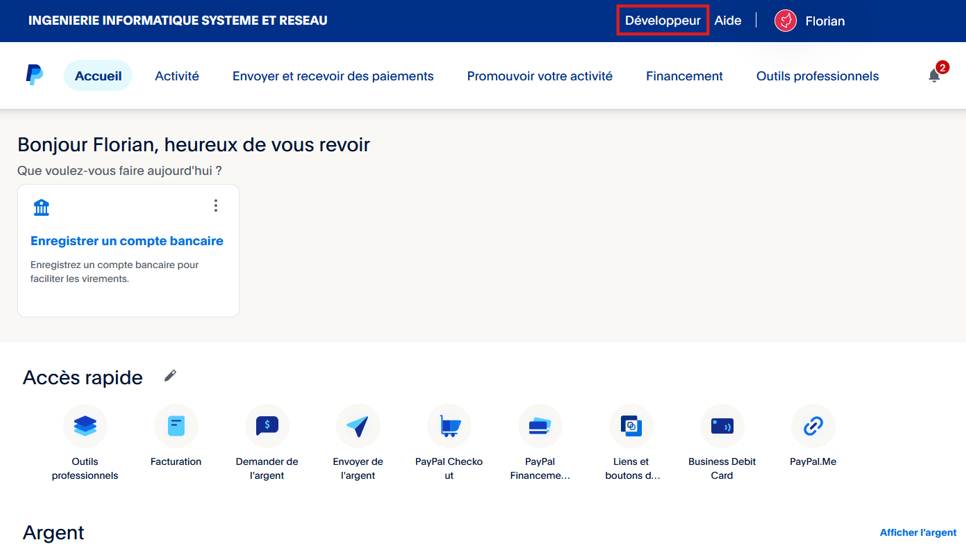Open the notifications bell icon
The width and height of the screenshot is (966, 546).
(x=934, y=76)
